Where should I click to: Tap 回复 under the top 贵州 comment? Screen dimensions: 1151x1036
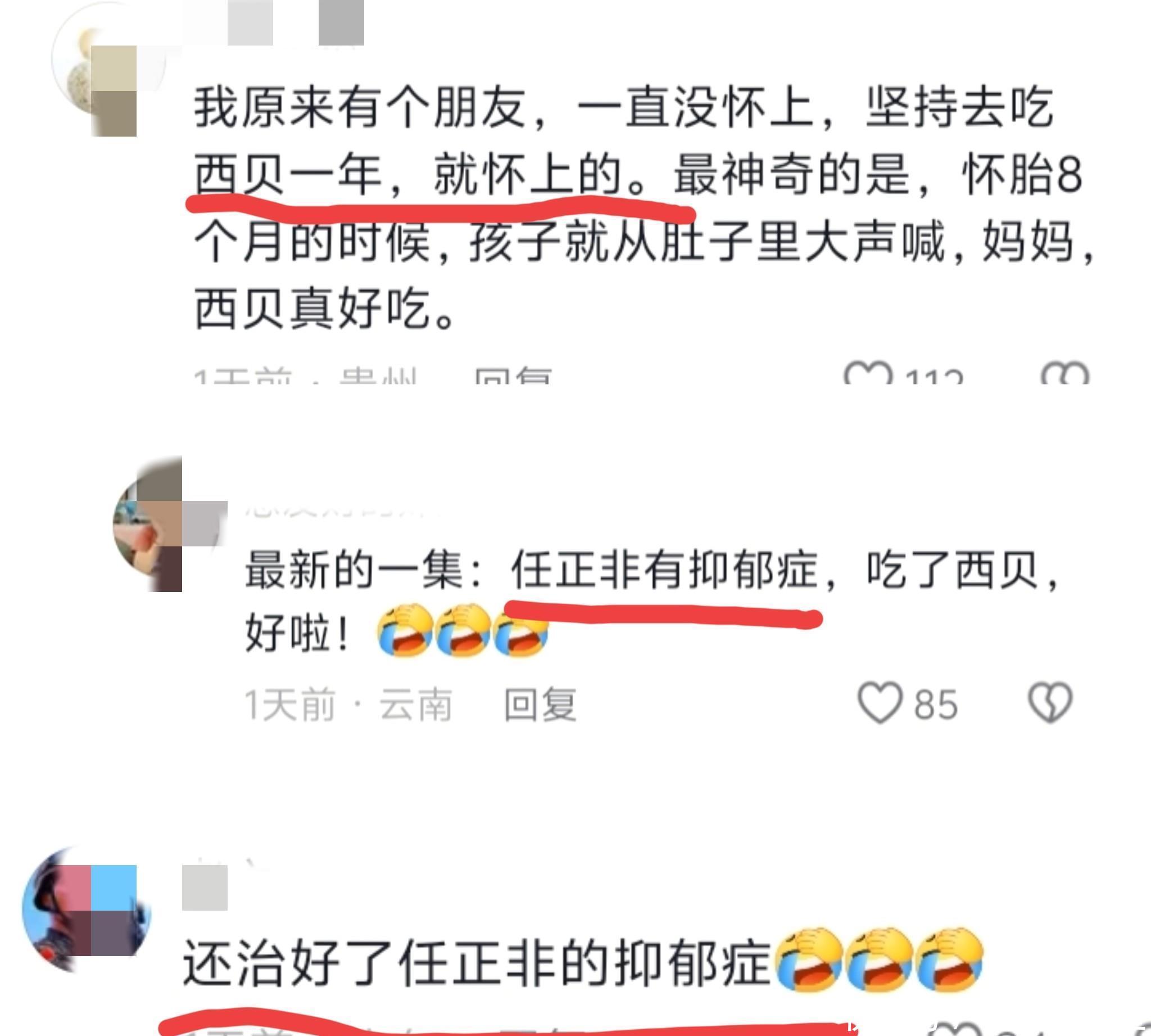click(x=513, y=376)
